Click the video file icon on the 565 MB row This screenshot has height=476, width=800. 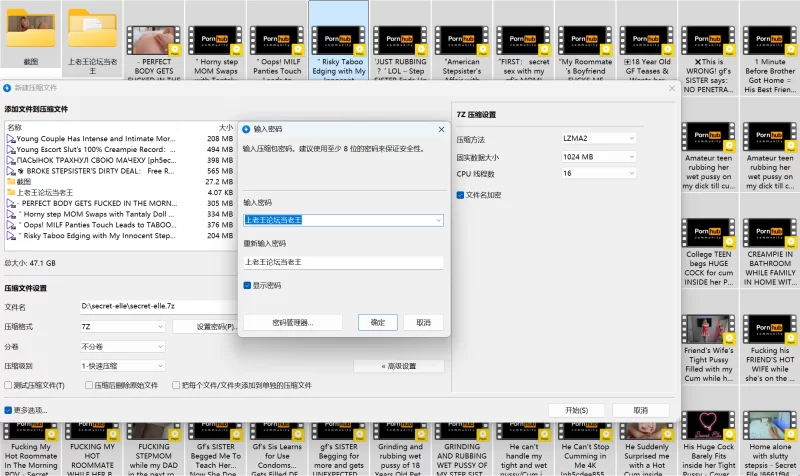coord(11,171)
